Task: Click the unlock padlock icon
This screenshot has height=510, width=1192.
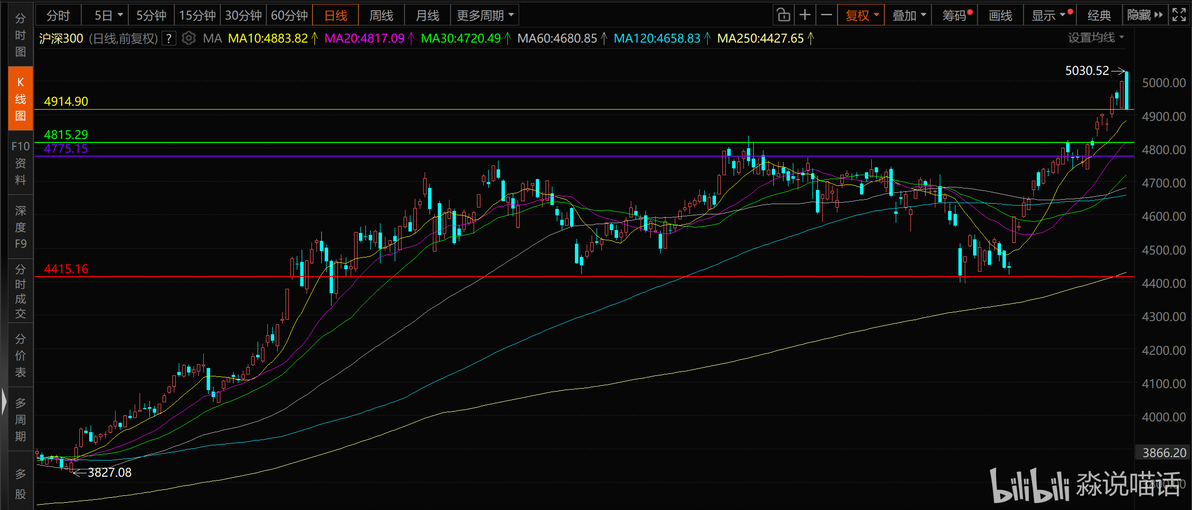Action: pyautogui.click(x=782, y=15)
